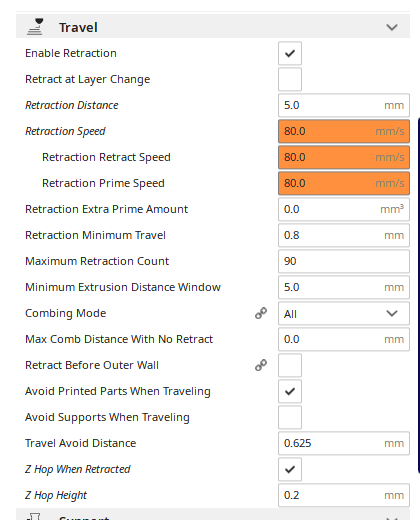
Task: Uncheck Avoid Printed Parts When Traveling
Action: coord(290,391)
